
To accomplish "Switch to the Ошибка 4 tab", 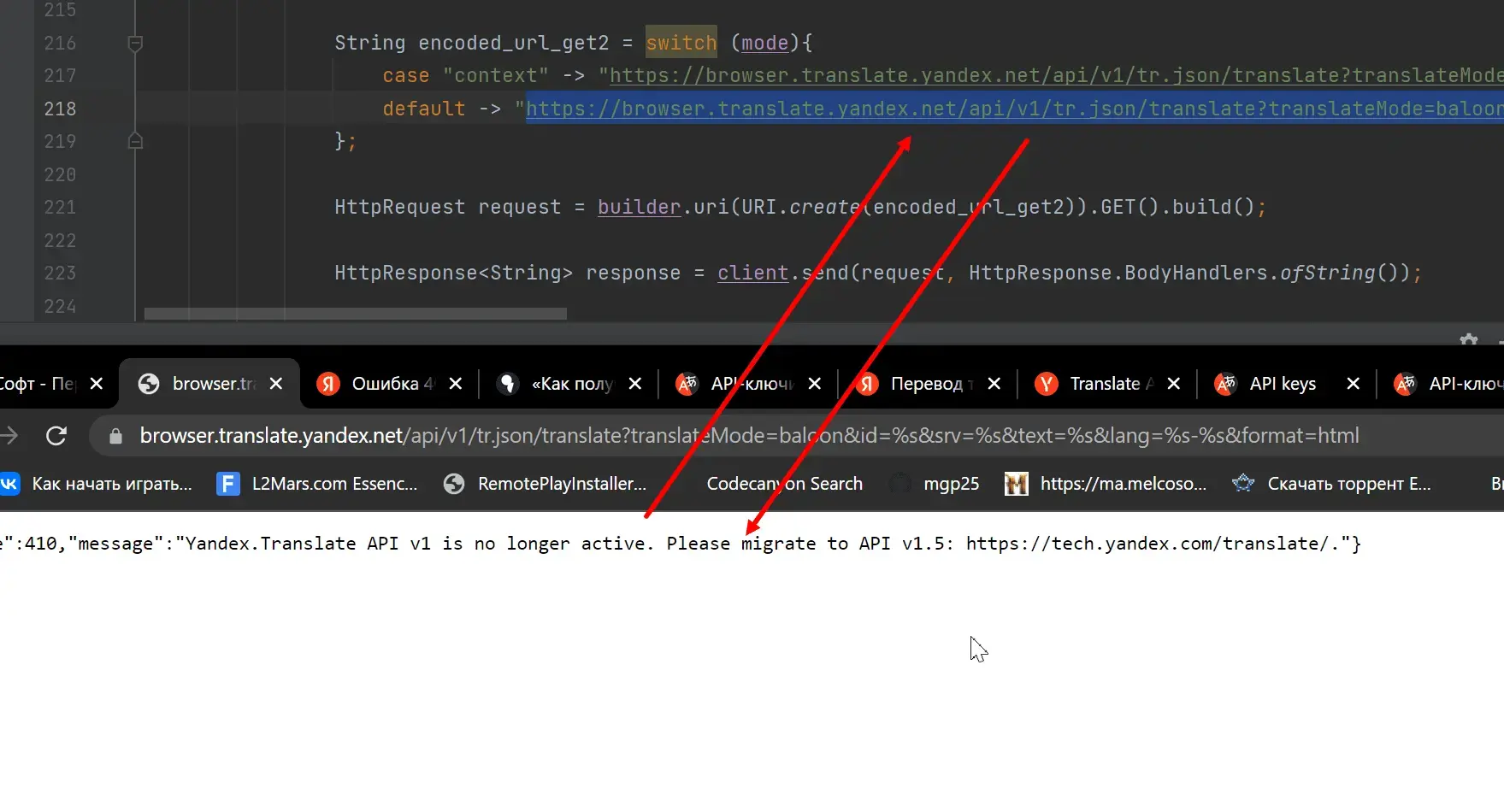I will tap(389, 384).
